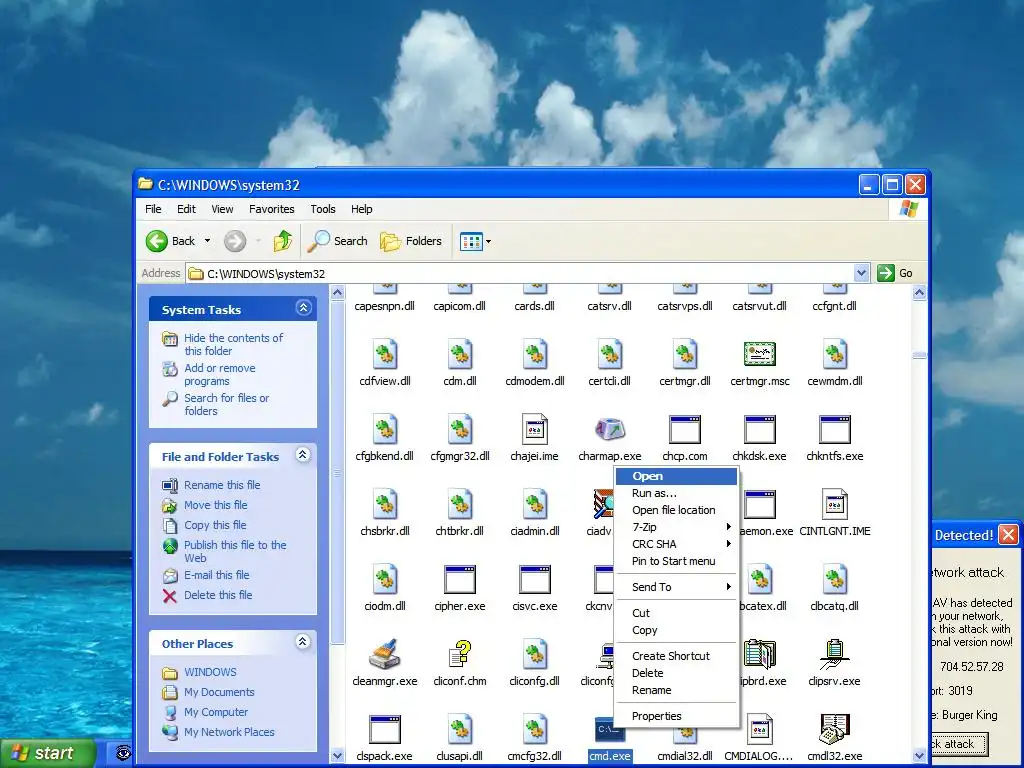Open the Favorites menu
Image resolution: width=1024 pixels, height=768 pixels.
[x=272, y=209]
